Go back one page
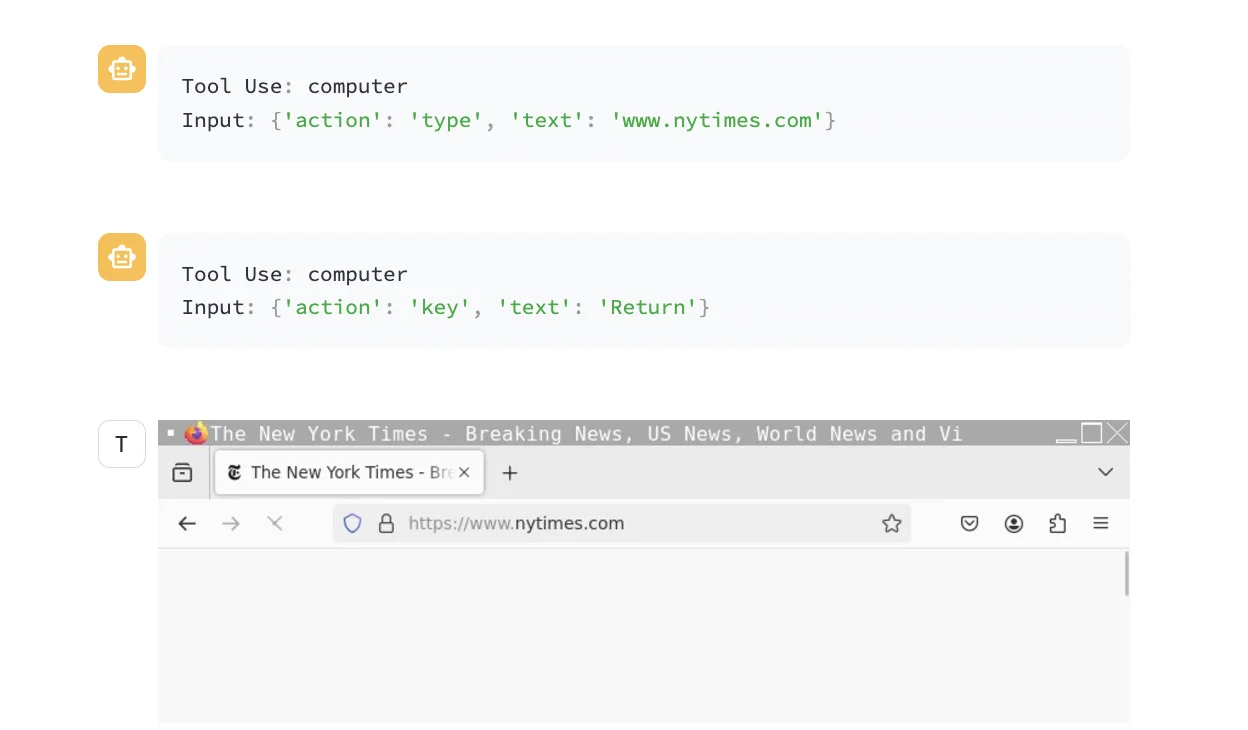 click(x=187, y=523)
